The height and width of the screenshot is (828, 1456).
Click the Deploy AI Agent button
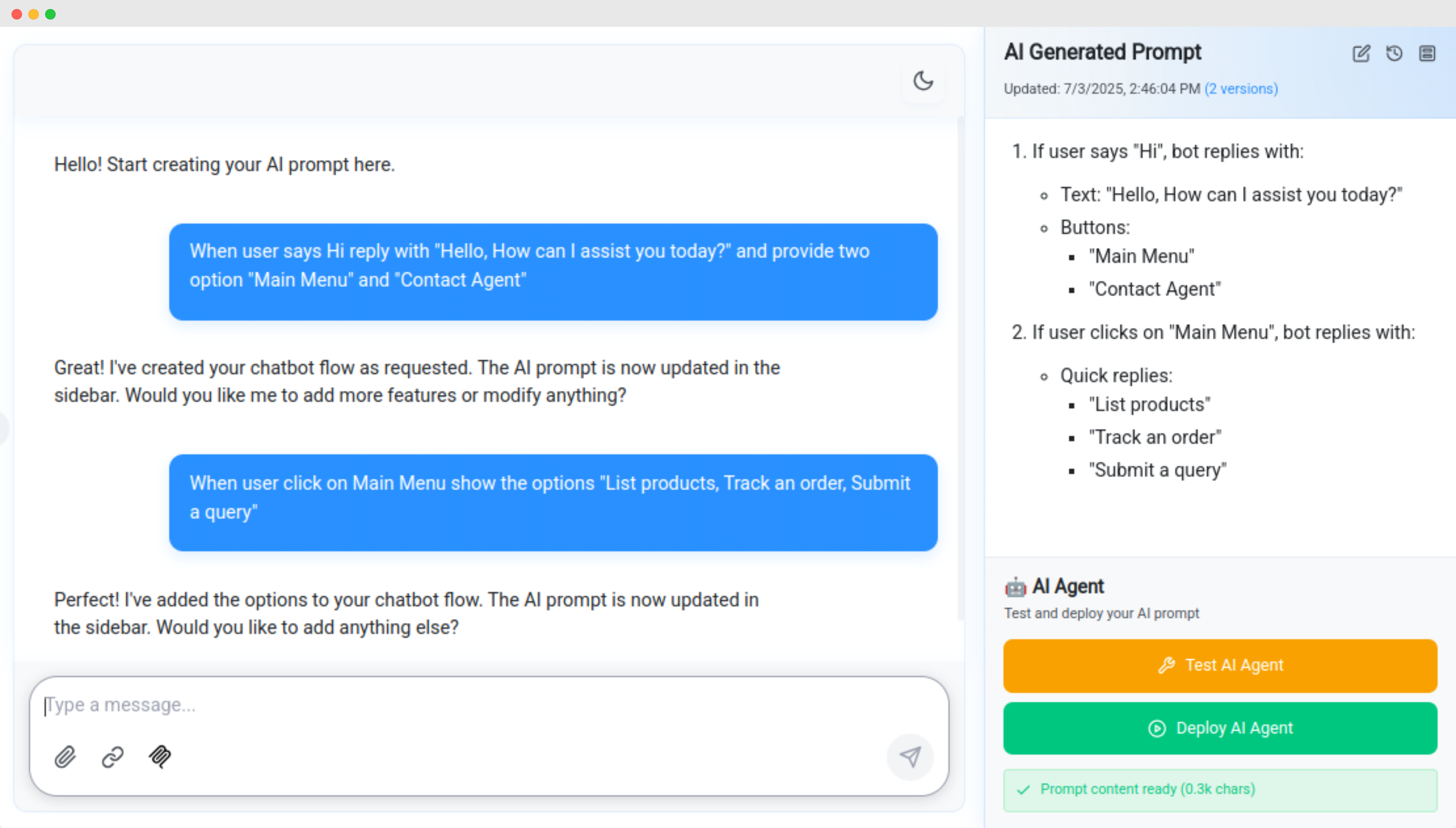[x=1220, y=729]
